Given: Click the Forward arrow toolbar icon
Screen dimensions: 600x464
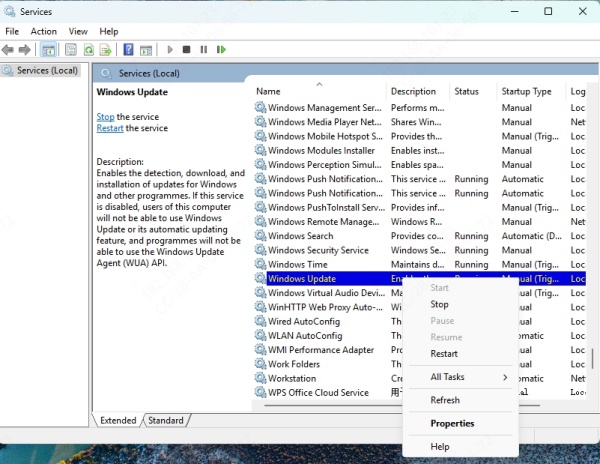Looking at the screenshot, I should (24, 50).
